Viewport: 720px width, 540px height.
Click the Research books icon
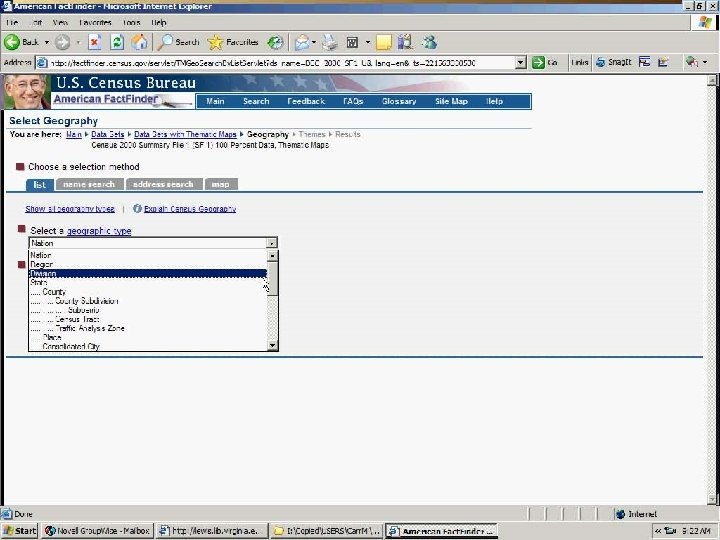point(405,42)
